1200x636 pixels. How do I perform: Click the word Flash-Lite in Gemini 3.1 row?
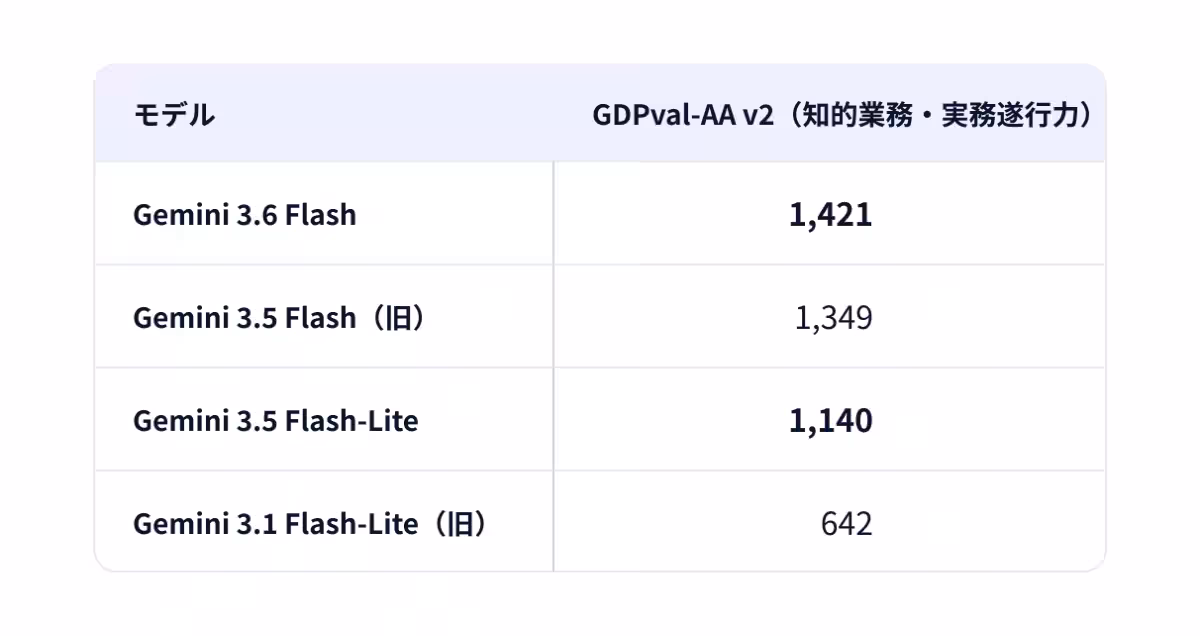[x=351, y=524]
